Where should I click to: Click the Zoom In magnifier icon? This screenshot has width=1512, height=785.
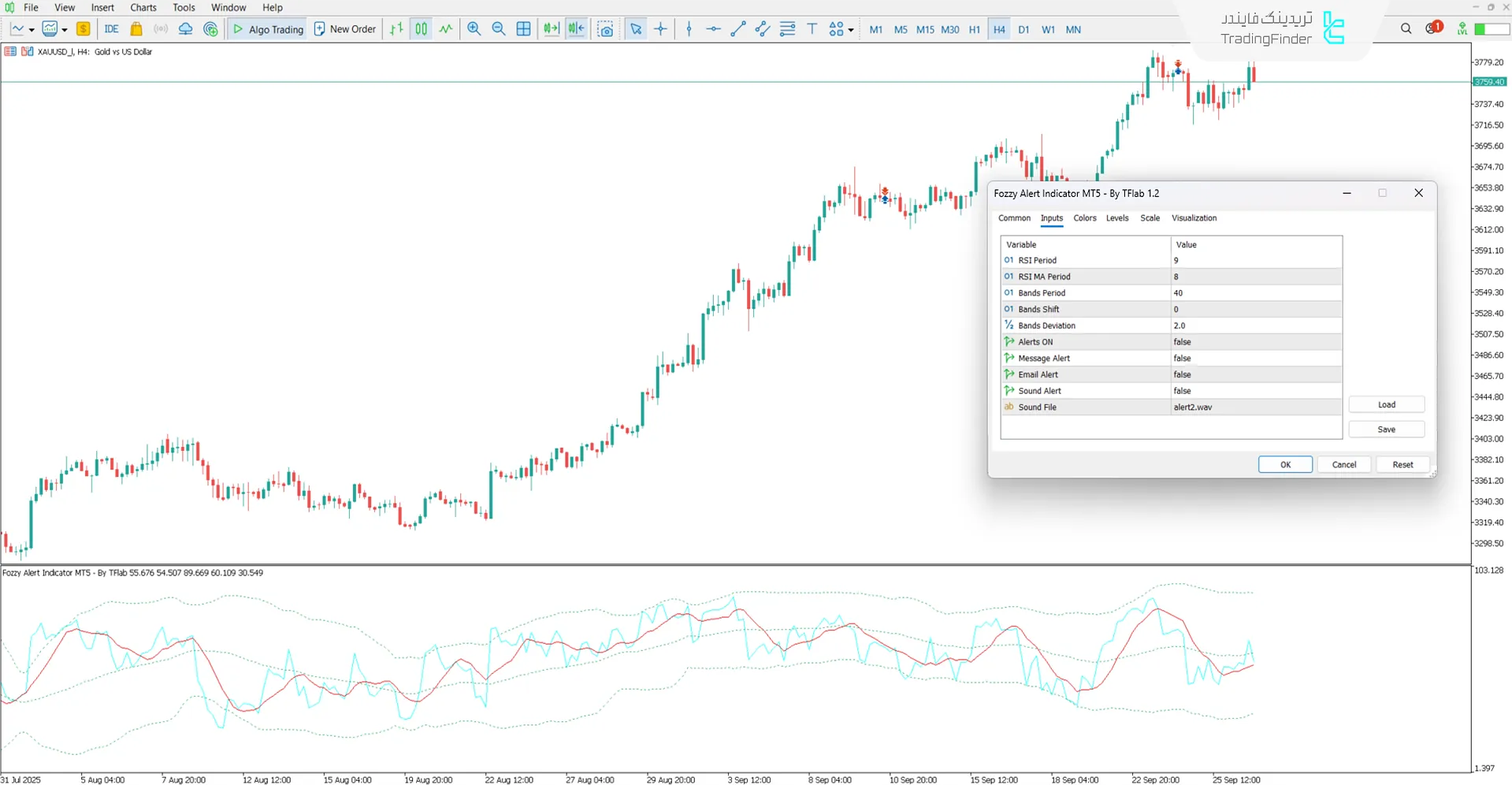[x=474, y=29]
